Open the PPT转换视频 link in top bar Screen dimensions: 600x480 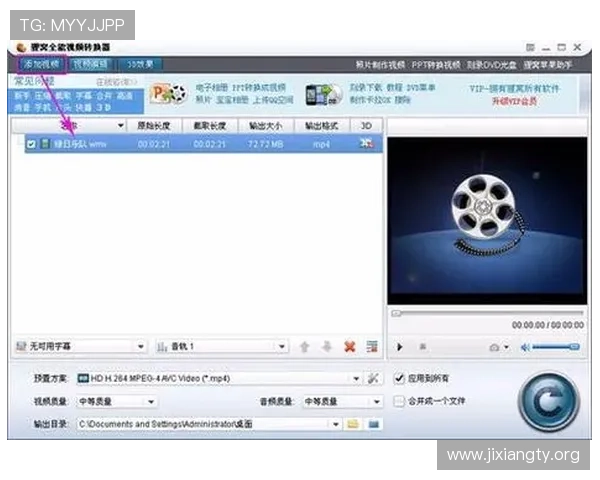[x=436, y=65]
